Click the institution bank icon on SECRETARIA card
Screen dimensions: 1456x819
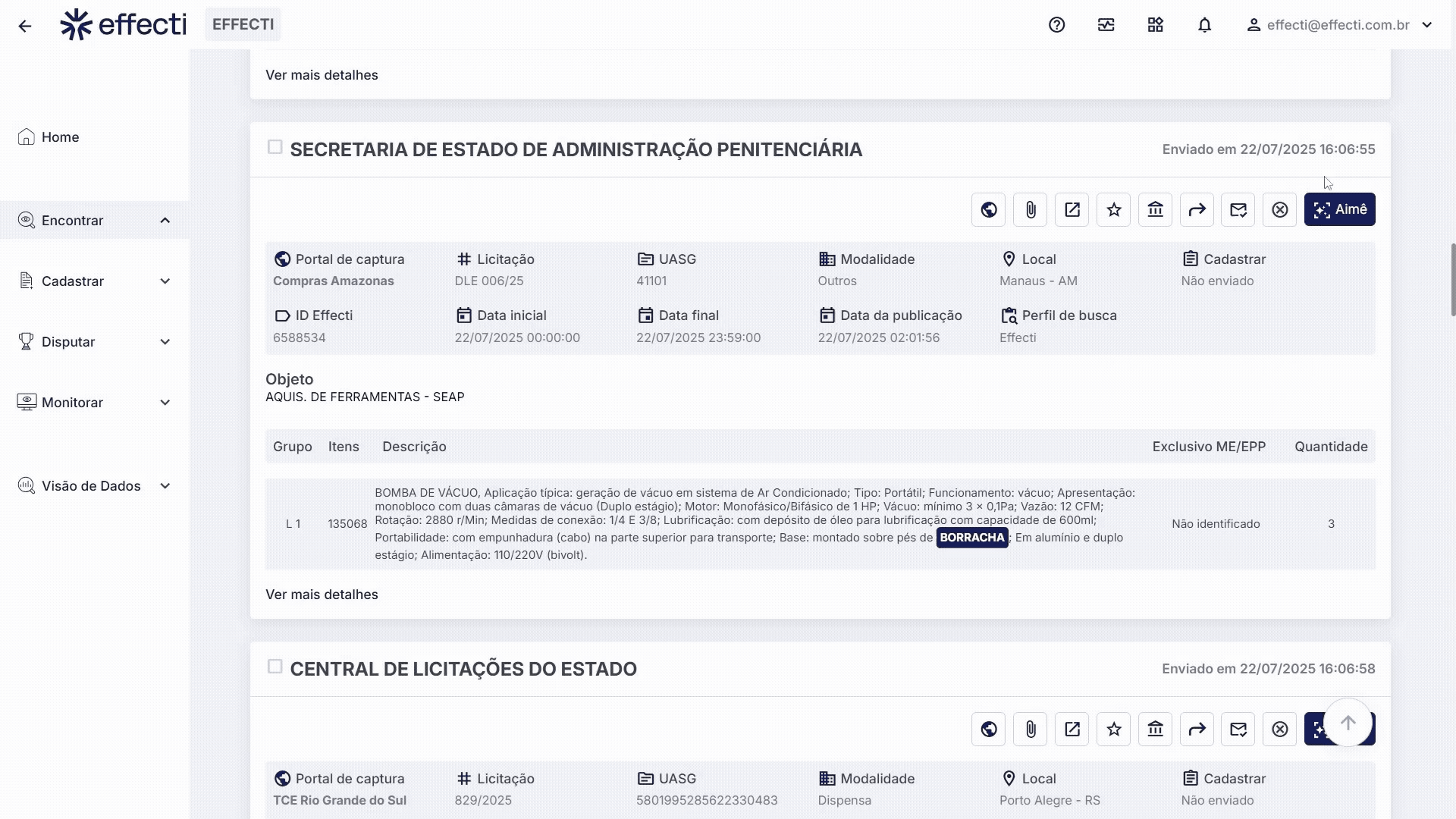point(1155,210)
